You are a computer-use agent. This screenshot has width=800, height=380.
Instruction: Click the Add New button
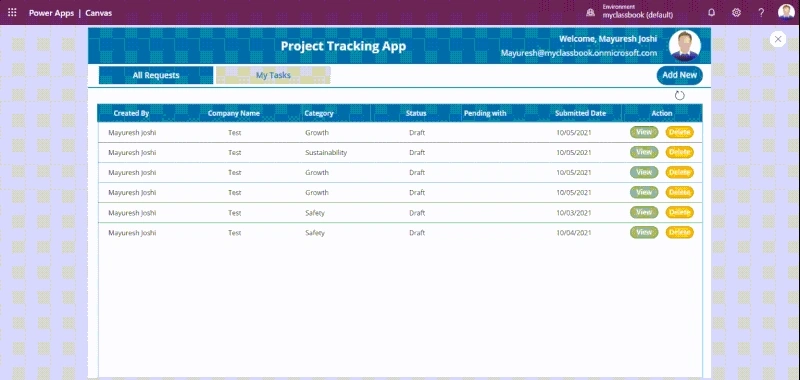tap(680, 75)
